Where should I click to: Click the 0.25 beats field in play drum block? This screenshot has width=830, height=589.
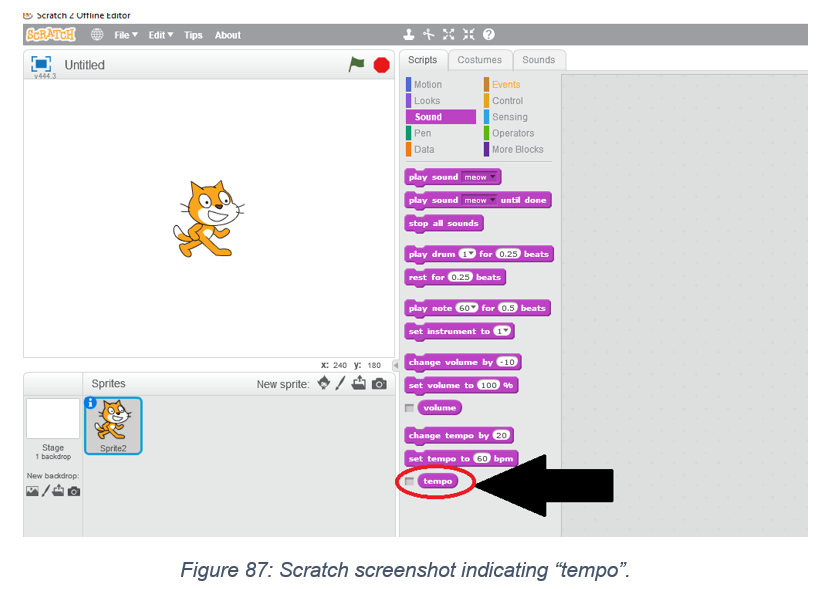click(508, 254)
